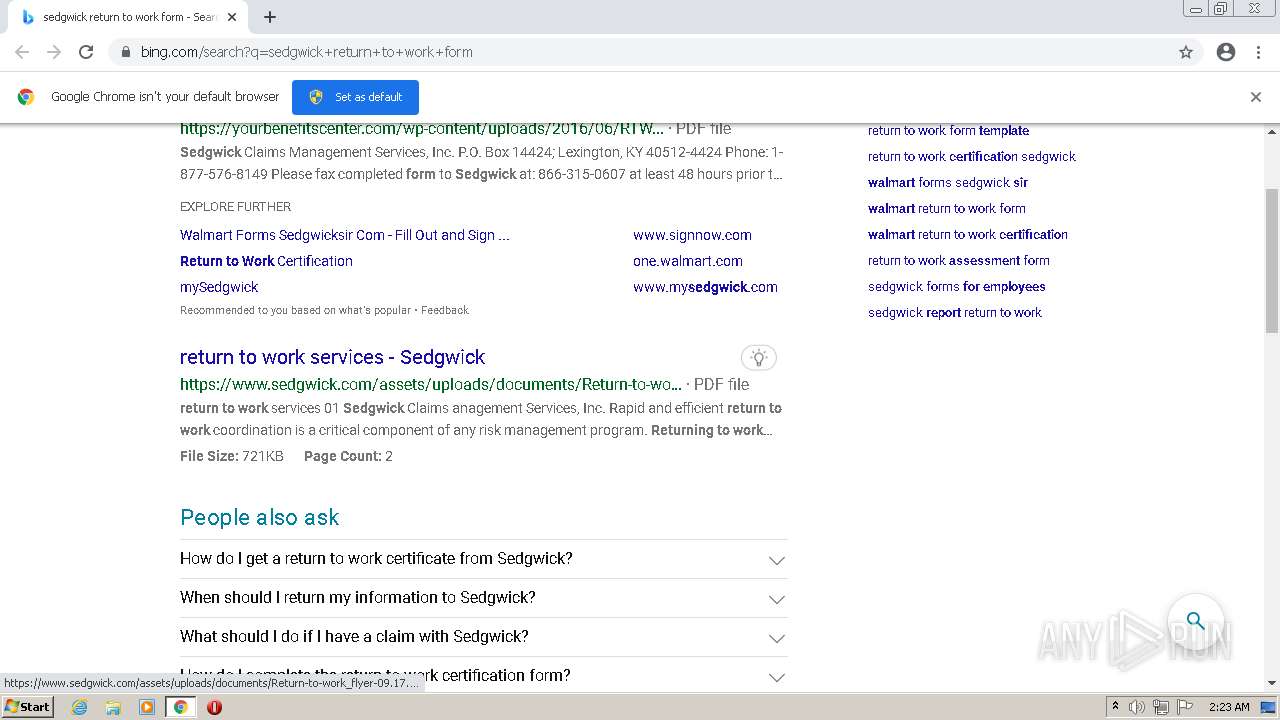Open 'return to work services - Sedgwick' result

(332, 357)
